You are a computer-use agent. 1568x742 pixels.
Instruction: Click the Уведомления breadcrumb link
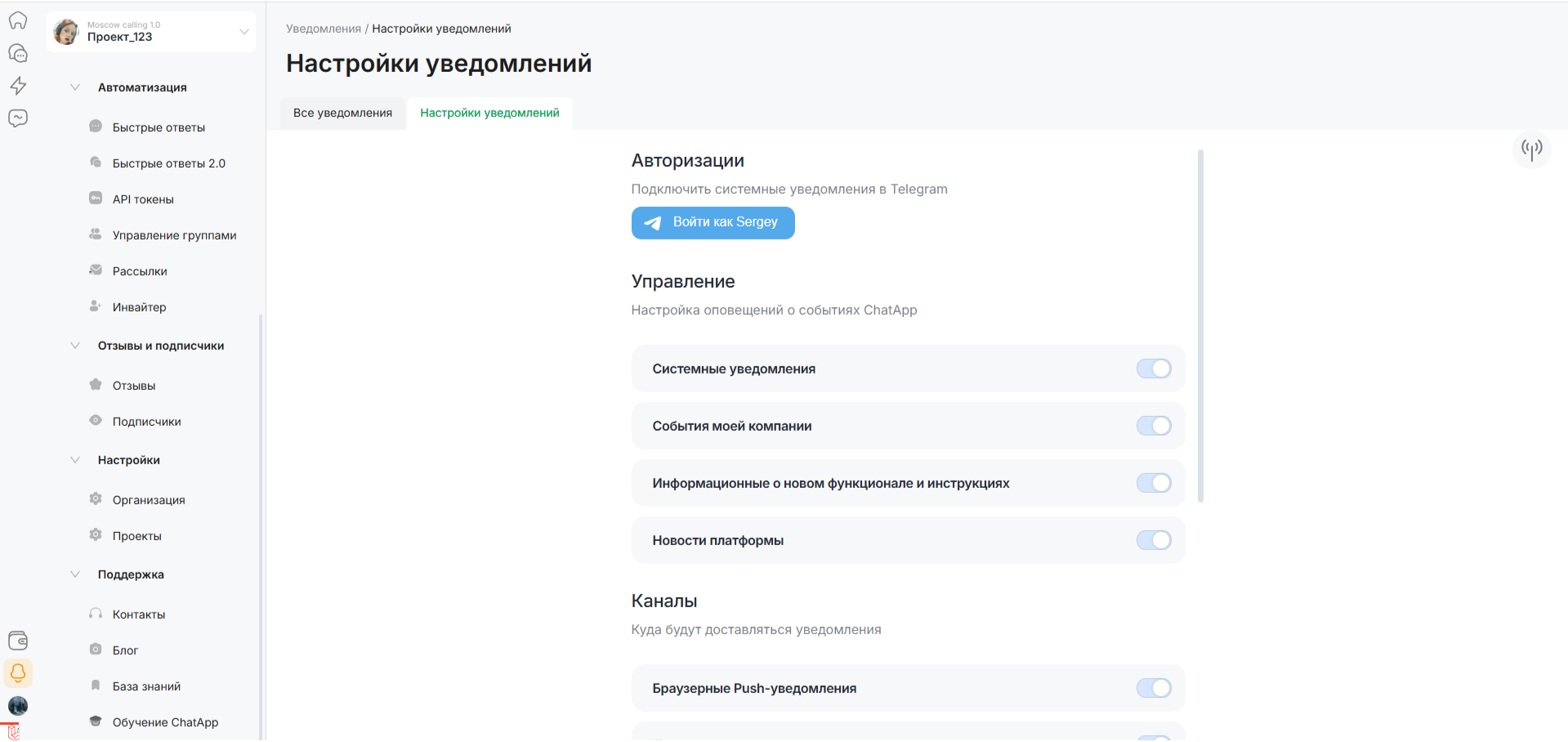point(323,29)
